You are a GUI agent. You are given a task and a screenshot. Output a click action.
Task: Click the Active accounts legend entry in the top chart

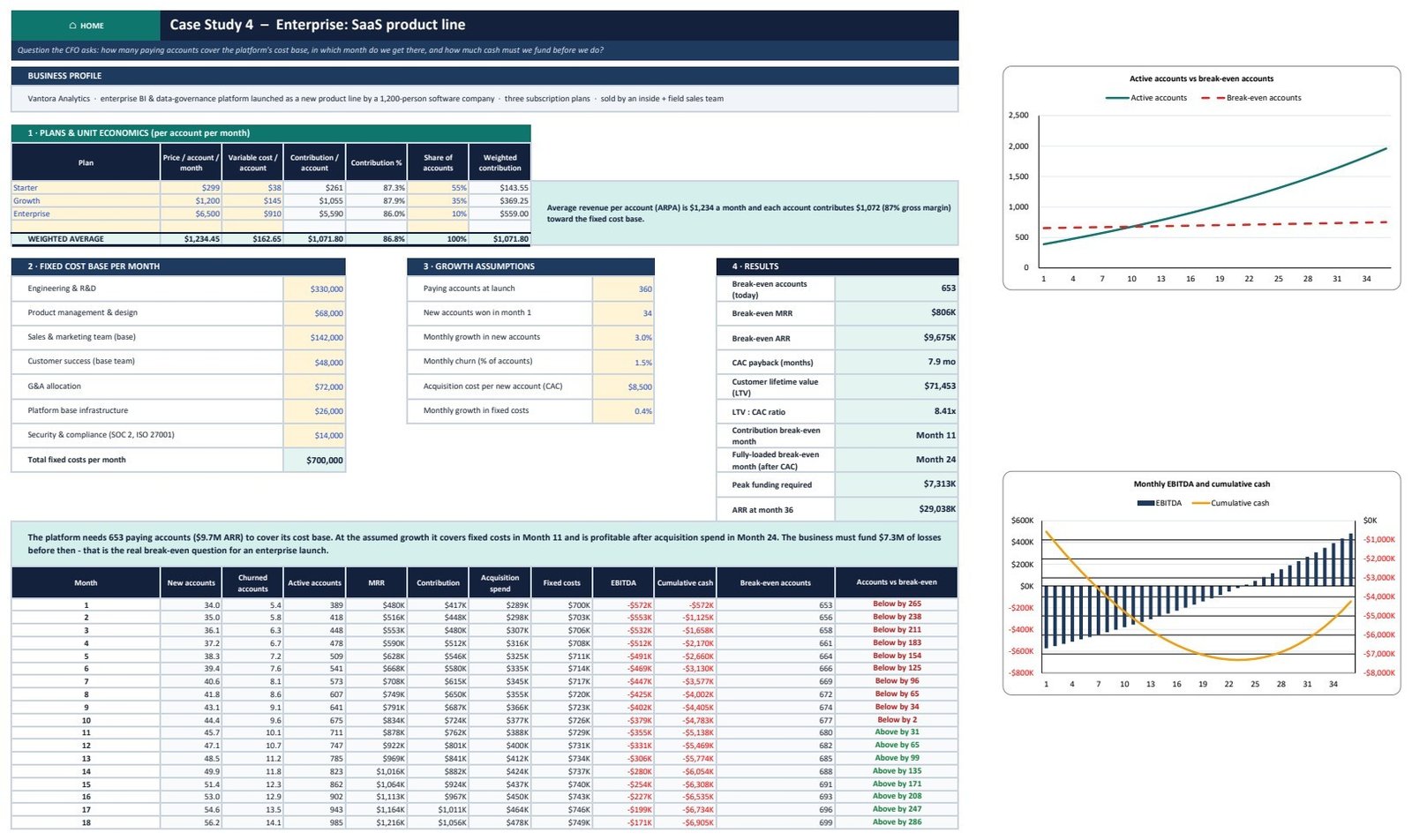click(x=1146, y=98)
